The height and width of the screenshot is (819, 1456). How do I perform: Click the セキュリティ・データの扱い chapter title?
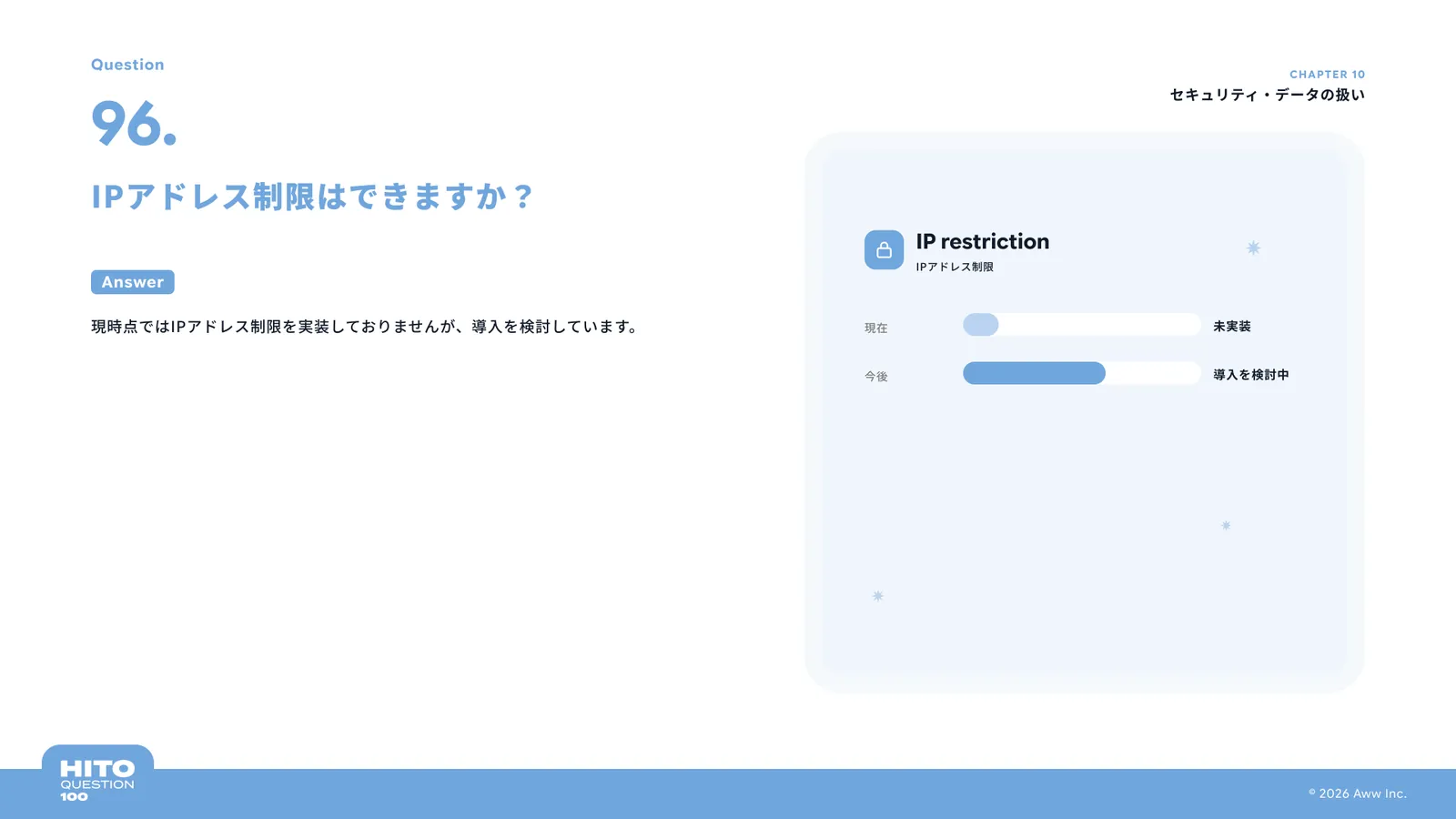click(1267, 95)
